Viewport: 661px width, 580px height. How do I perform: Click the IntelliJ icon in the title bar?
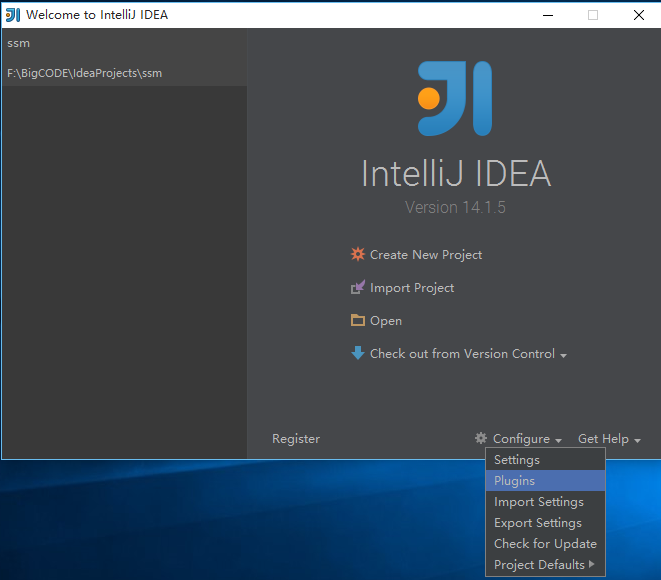tap(13, 15)
